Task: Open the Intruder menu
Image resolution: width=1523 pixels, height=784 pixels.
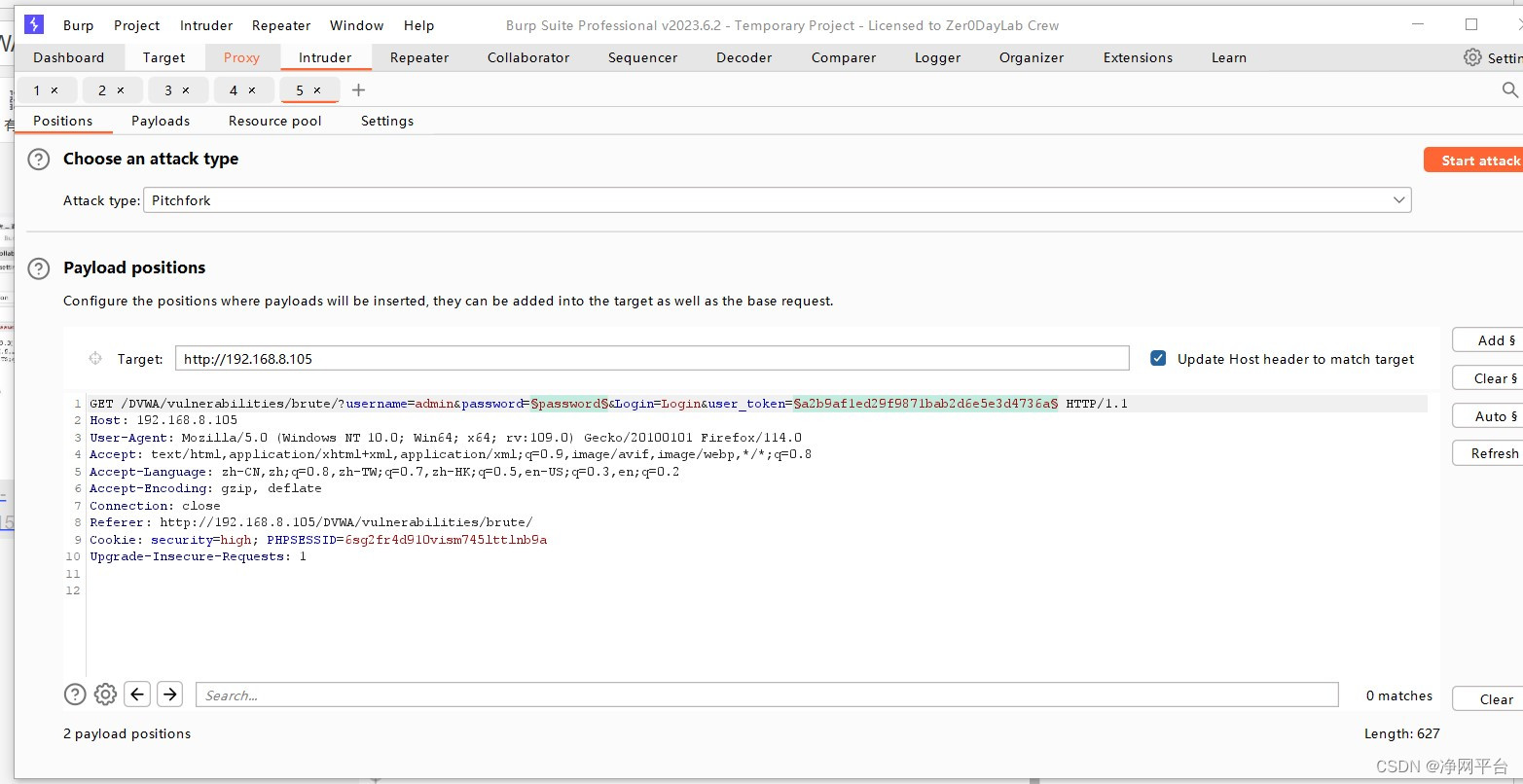Action: (x=206, y=25)
